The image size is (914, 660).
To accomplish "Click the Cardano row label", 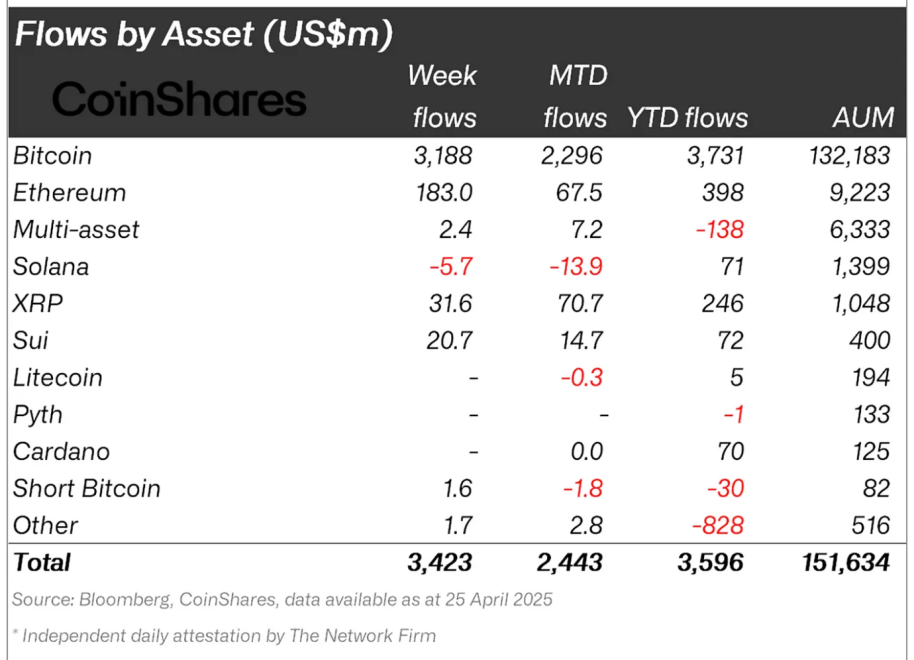I will click(61, 452).
